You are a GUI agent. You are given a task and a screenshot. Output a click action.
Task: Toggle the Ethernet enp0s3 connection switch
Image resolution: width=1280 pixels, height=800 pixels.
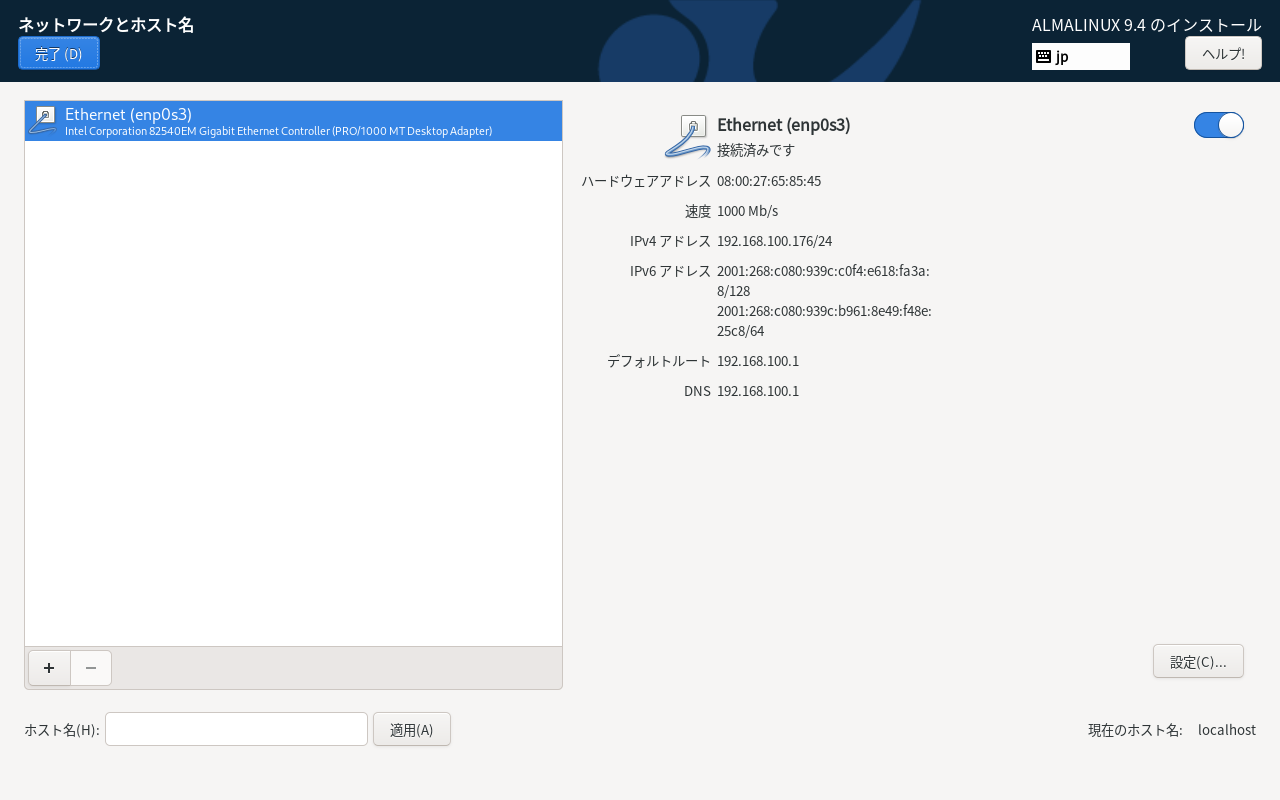coord(1218,125)
